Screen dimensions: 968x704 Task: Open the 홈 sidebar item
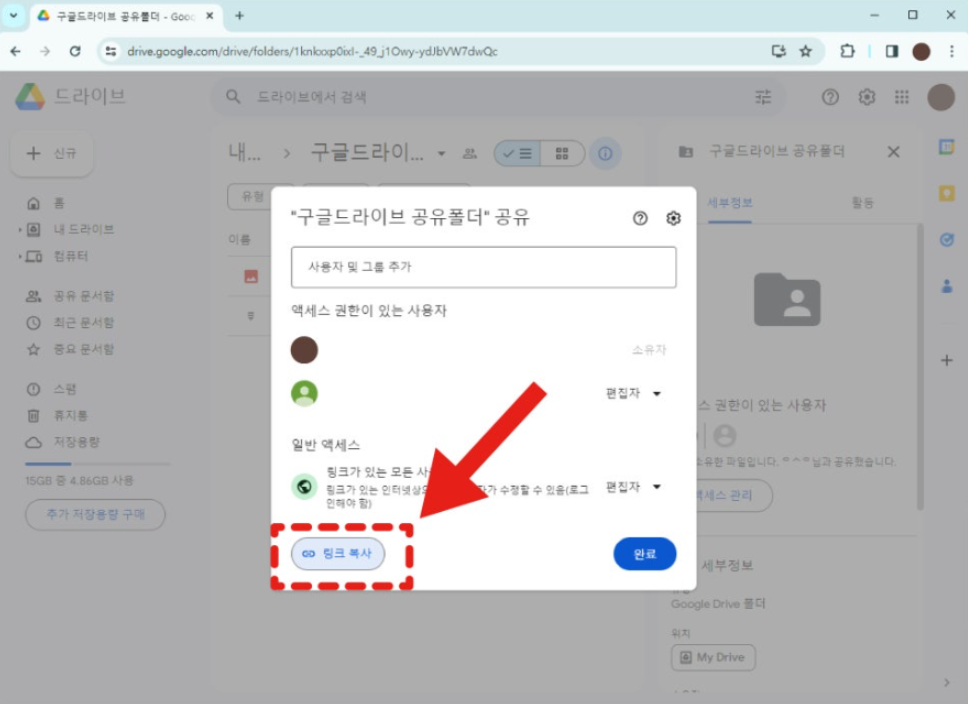click(x=59, y=203)
